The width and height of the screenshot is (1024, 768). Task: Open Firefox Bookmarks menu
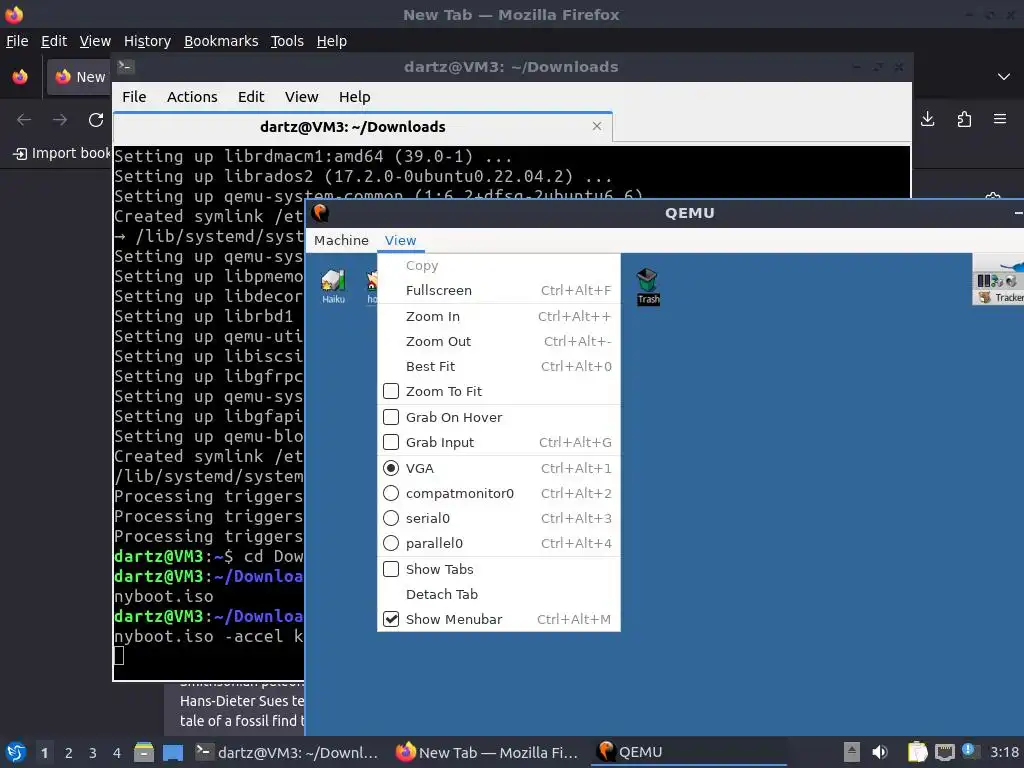tap(221, 41)
